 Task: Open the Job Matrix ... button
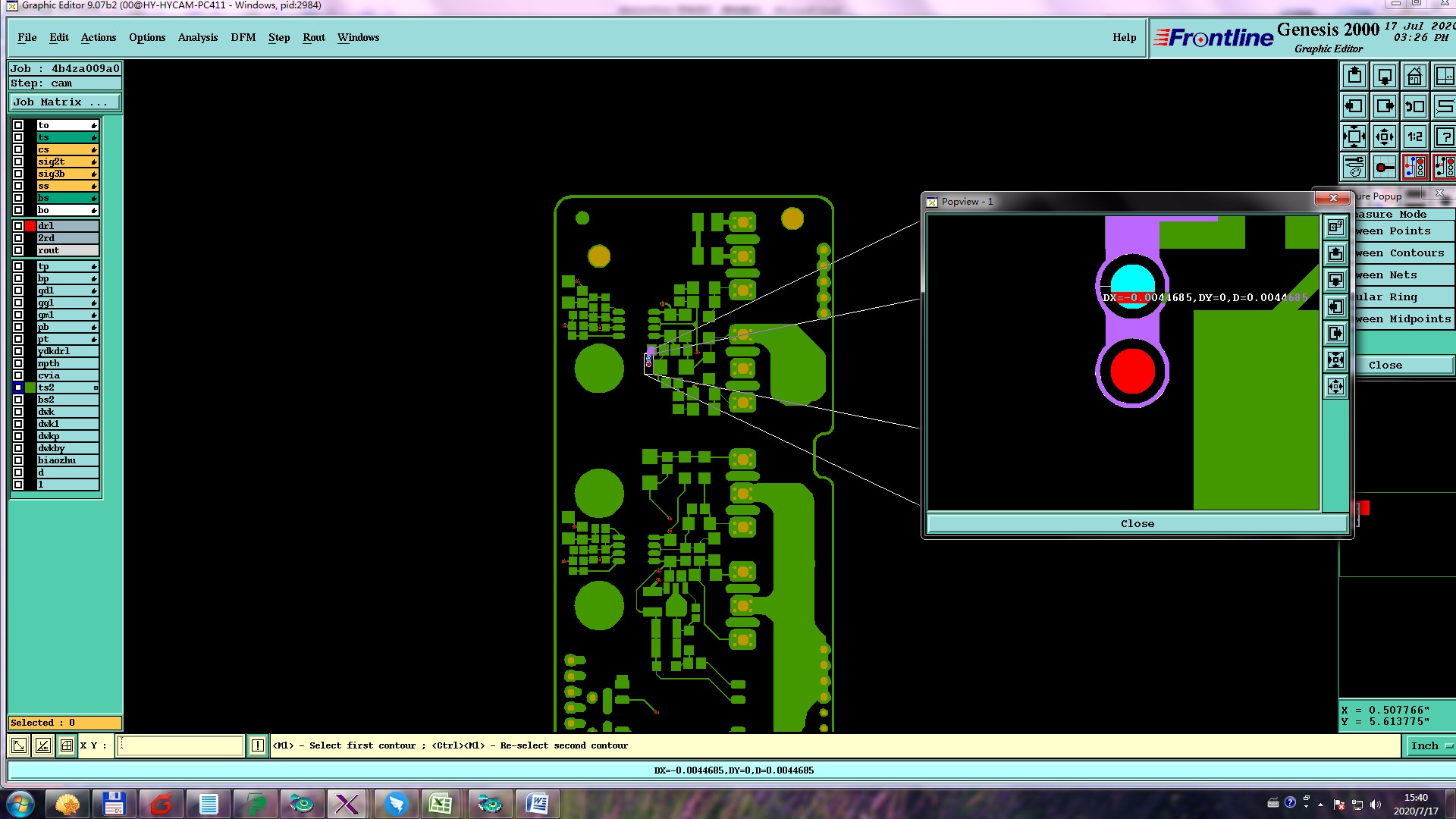[x=64, y=102]
